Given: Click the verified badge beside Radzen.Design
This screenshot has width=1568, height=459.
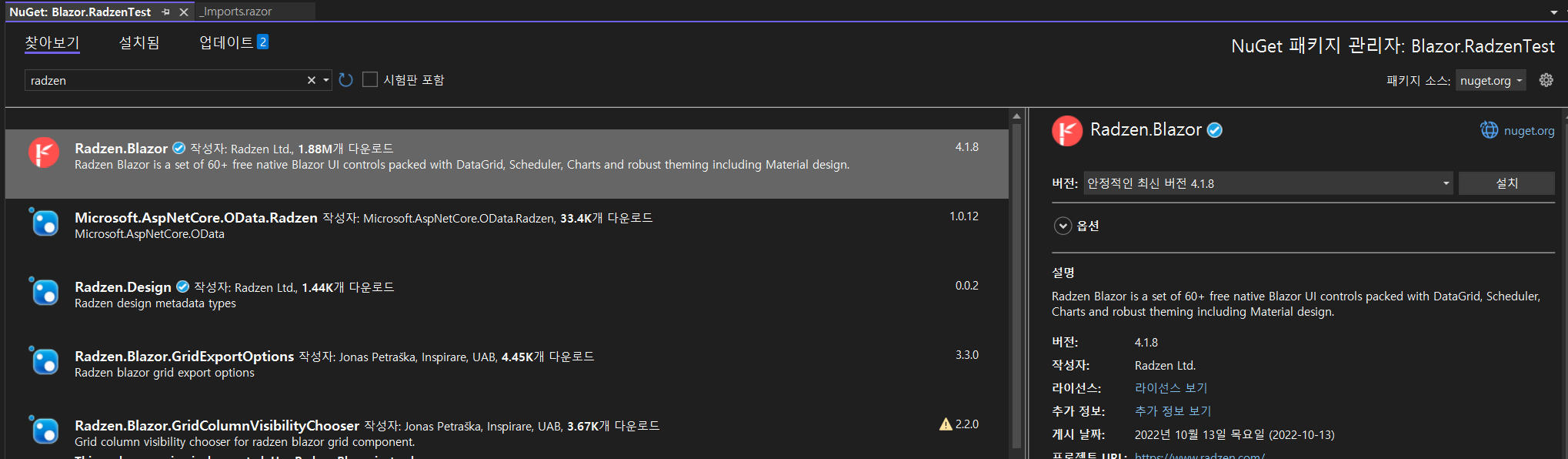Looking at the screenshot, I should pyautogui.click(x=182, y=286).
